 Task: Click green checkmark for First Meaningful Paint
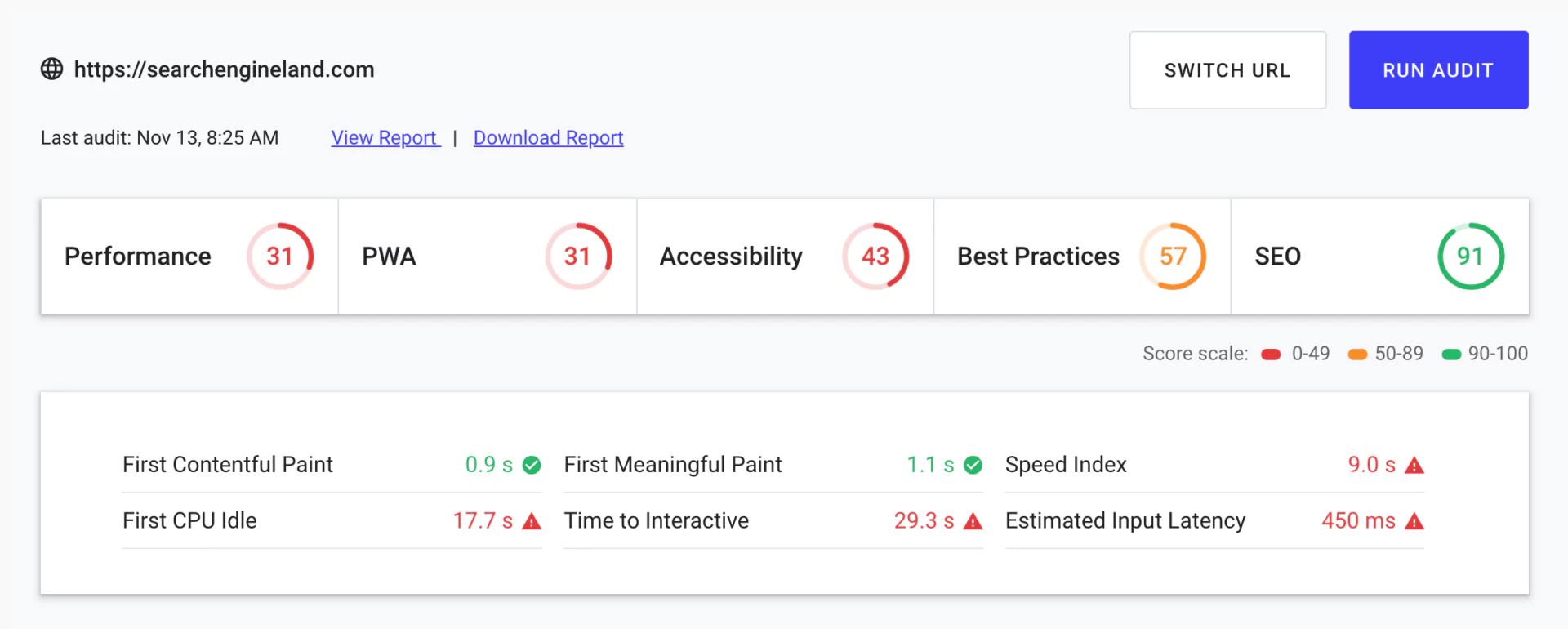(973, 465)
